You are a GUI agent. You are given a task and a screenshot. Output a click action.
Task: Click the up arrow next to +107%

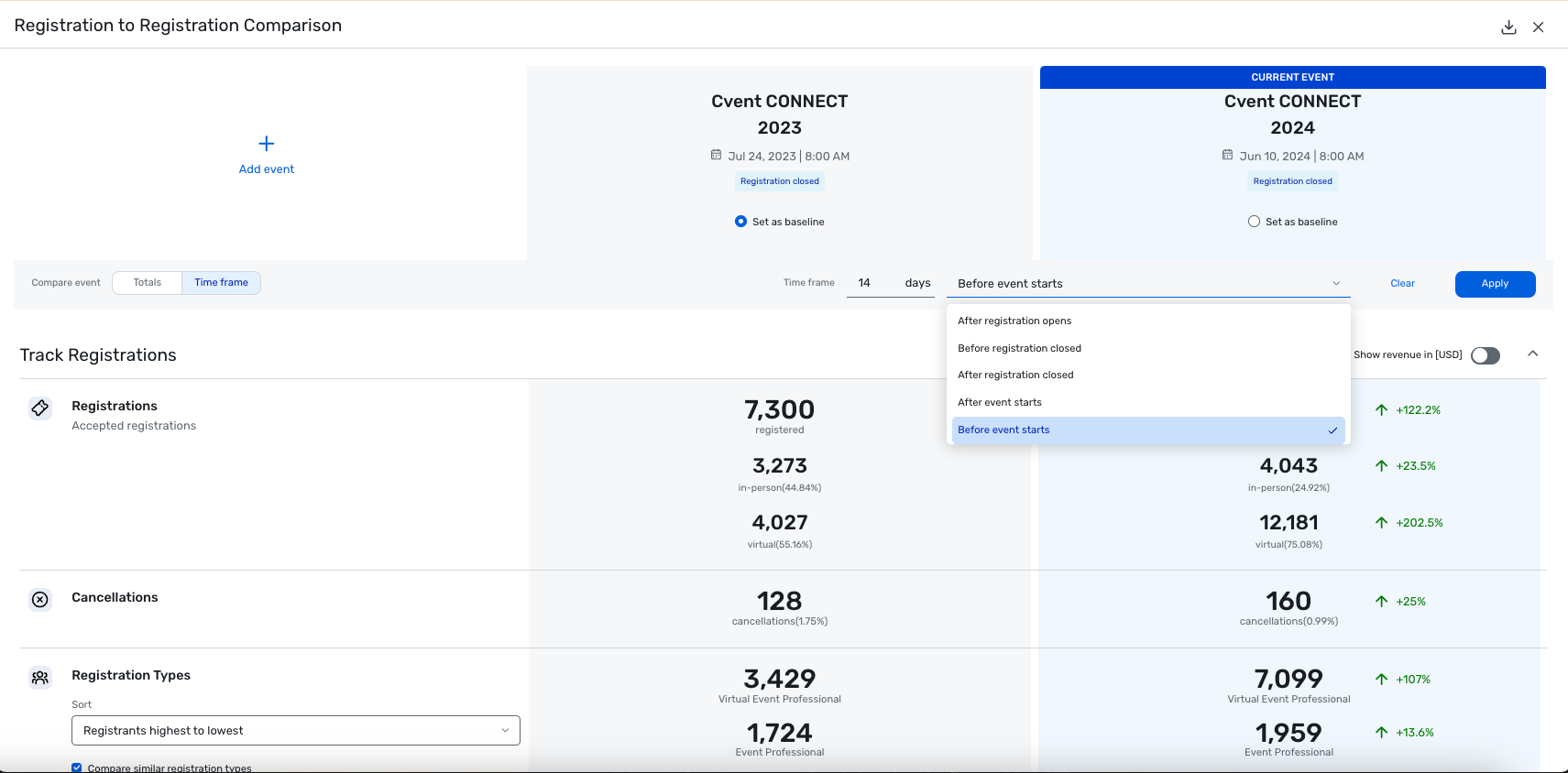1381,680
